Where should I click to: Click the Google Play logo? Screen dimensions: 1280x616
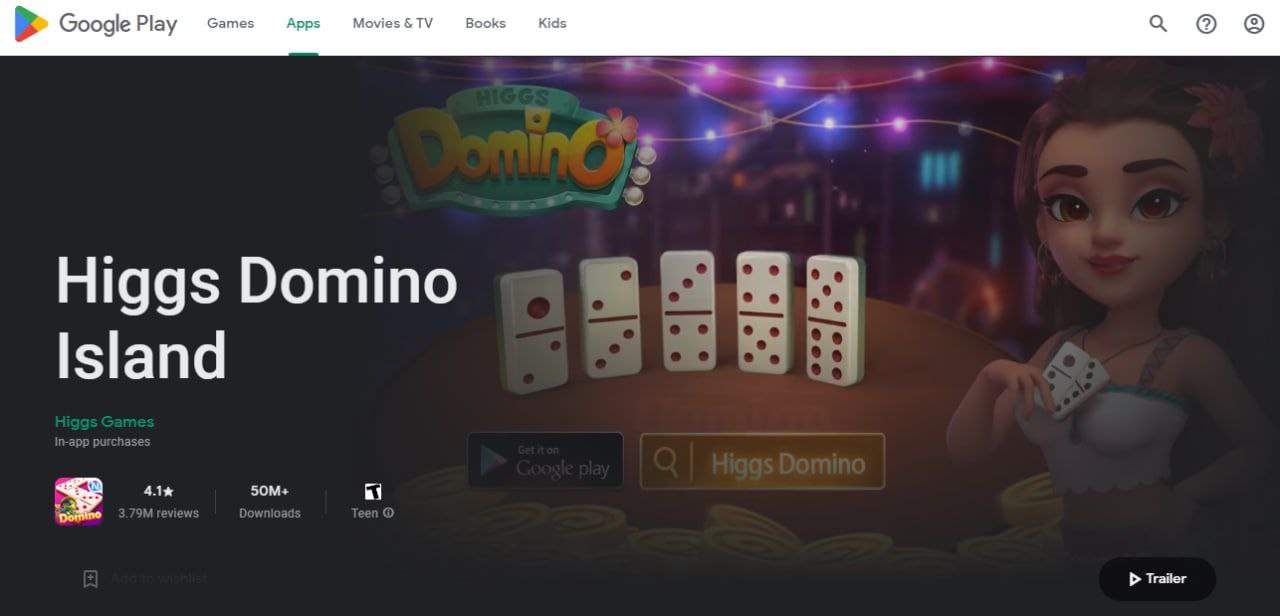pyautogui.click(x=96, y=24)
